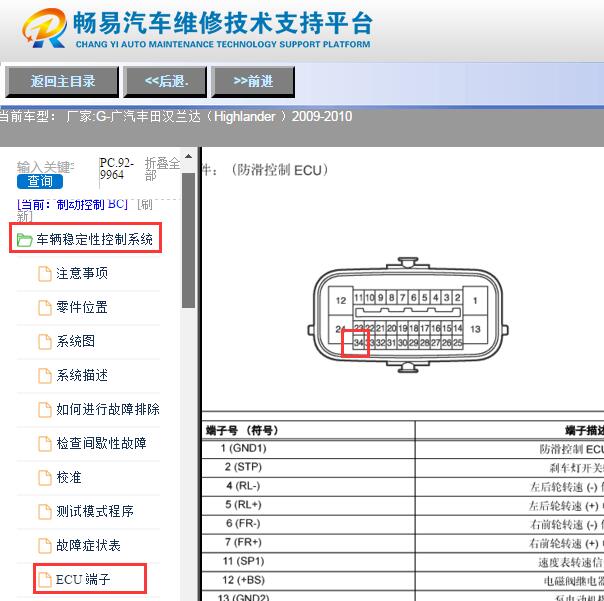Click the document icon beside ECU 端子
The height and width of the screenshot is (601, 604).
45,579
